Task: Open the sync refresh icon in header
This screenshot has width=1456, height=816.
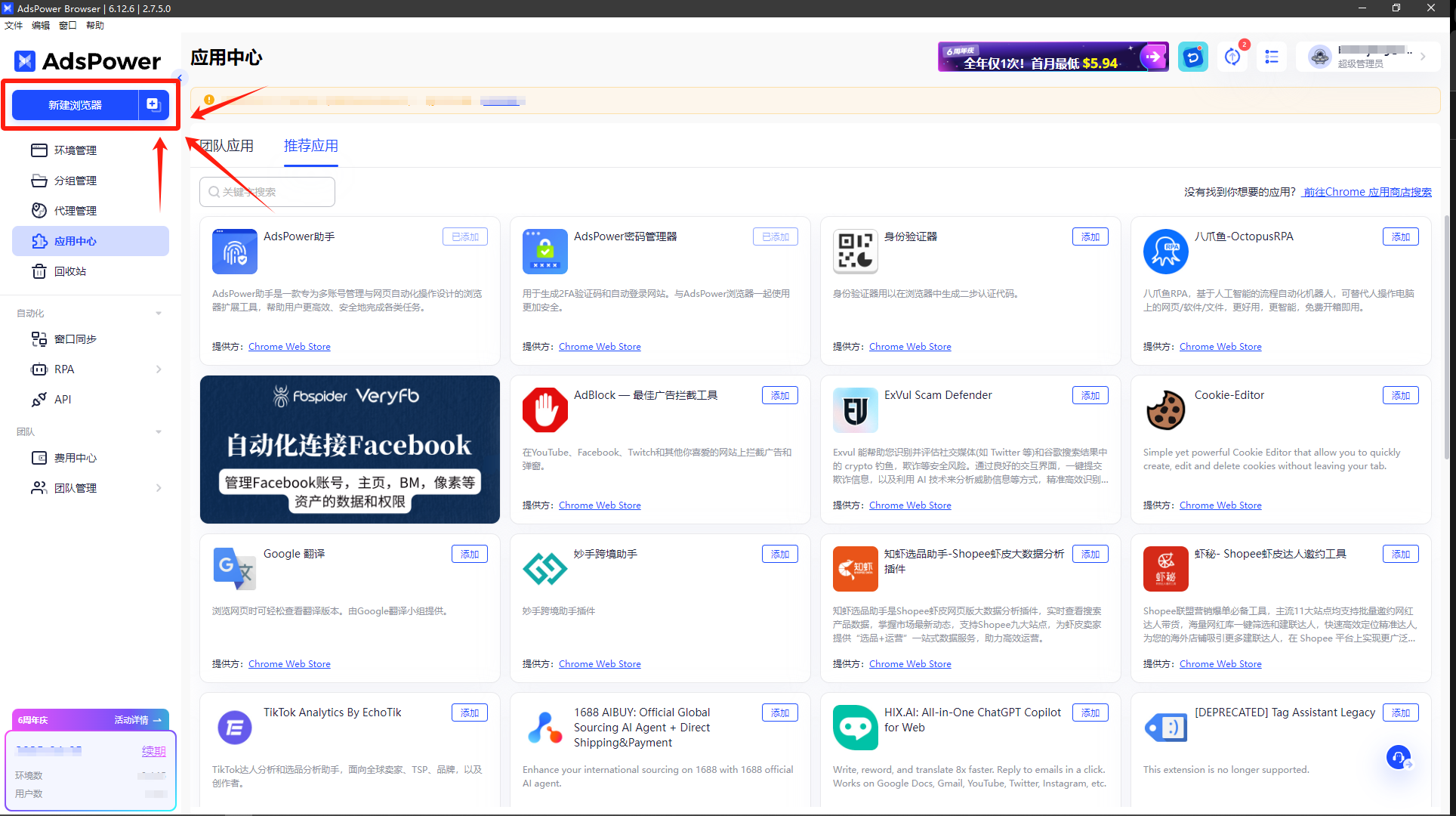Action: click(x=1192, y=57)
